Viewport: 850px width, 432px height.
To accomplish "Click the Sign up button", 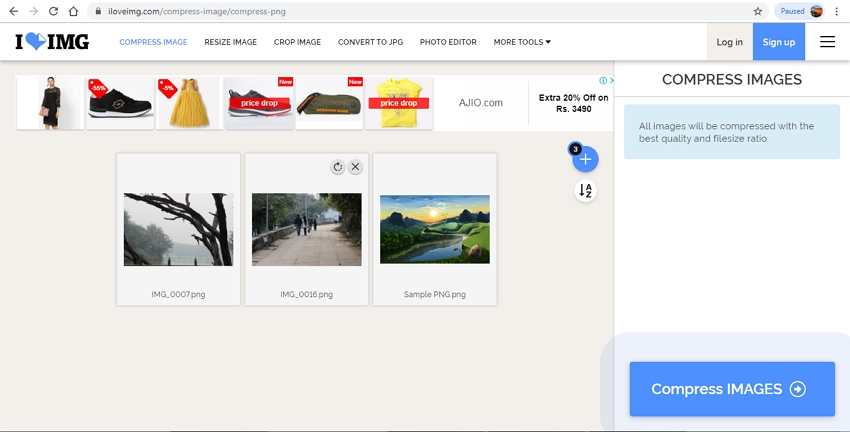I will tap(778, 42).
